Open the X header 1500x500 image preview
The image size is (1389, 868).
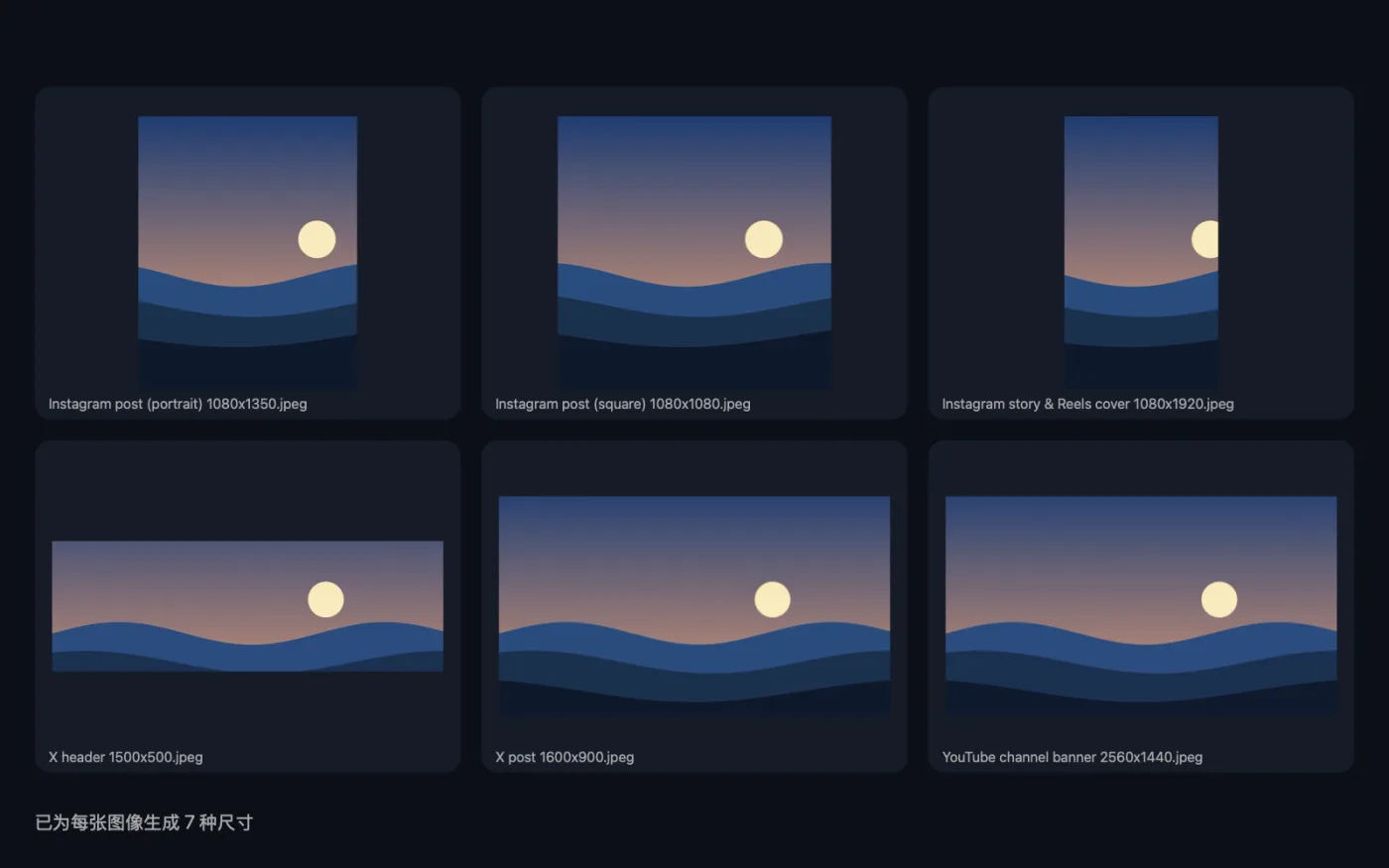(247, 606)
